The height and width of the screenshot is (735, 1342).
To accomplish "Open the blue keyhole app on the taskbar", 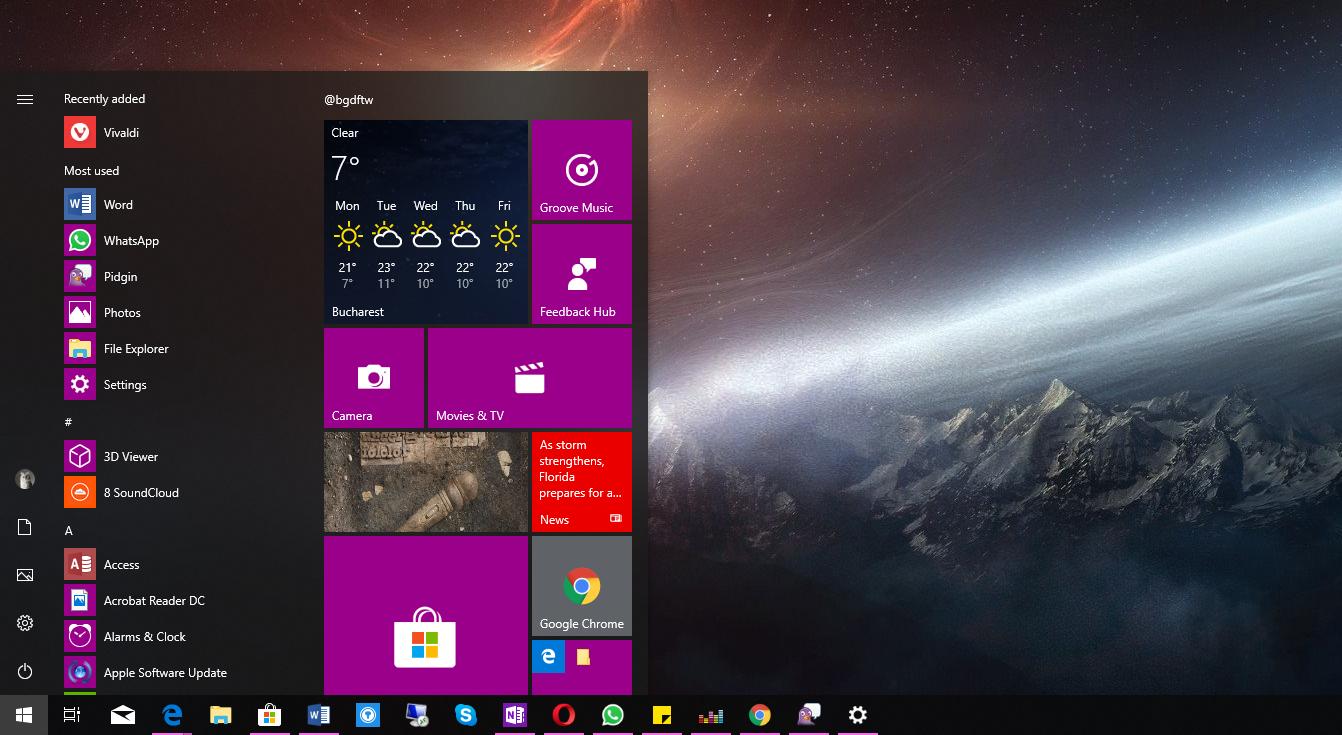I will [368, 715].
